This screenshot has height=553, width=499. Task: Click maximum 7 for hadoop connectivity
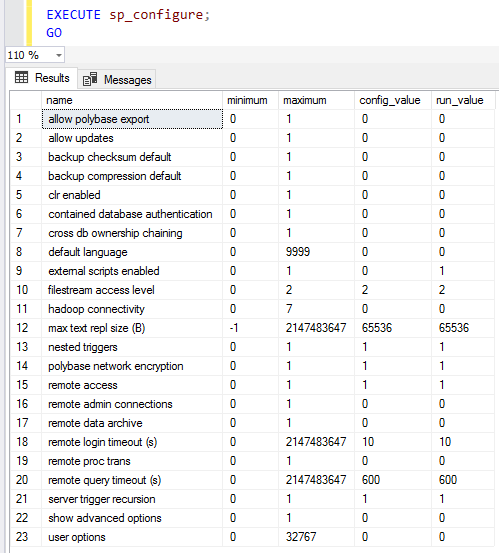click(316, 309)
